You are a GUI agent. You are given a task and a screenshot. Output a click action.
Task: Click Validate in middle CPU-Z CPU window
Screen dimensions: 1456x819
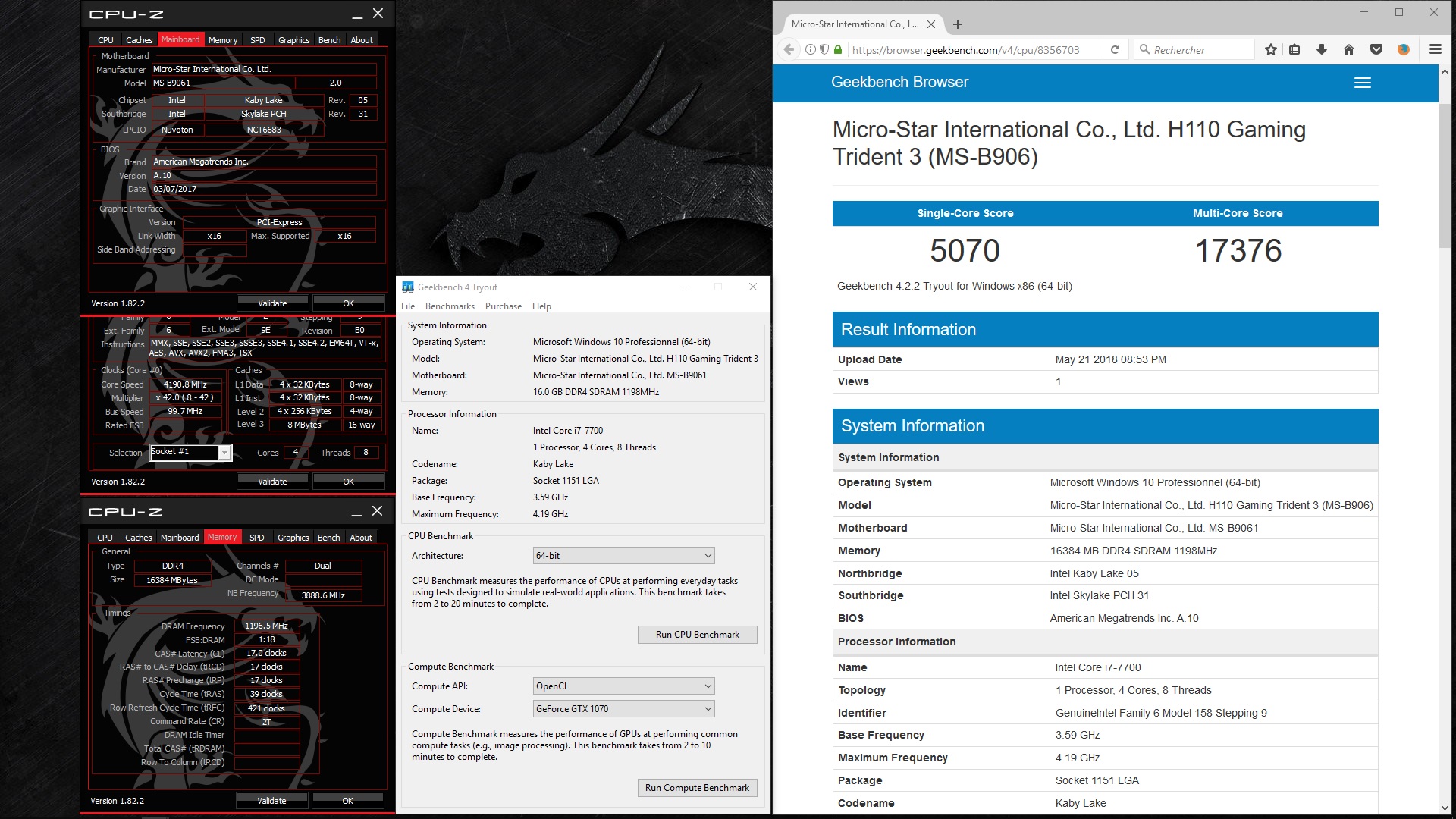point(272,482)
